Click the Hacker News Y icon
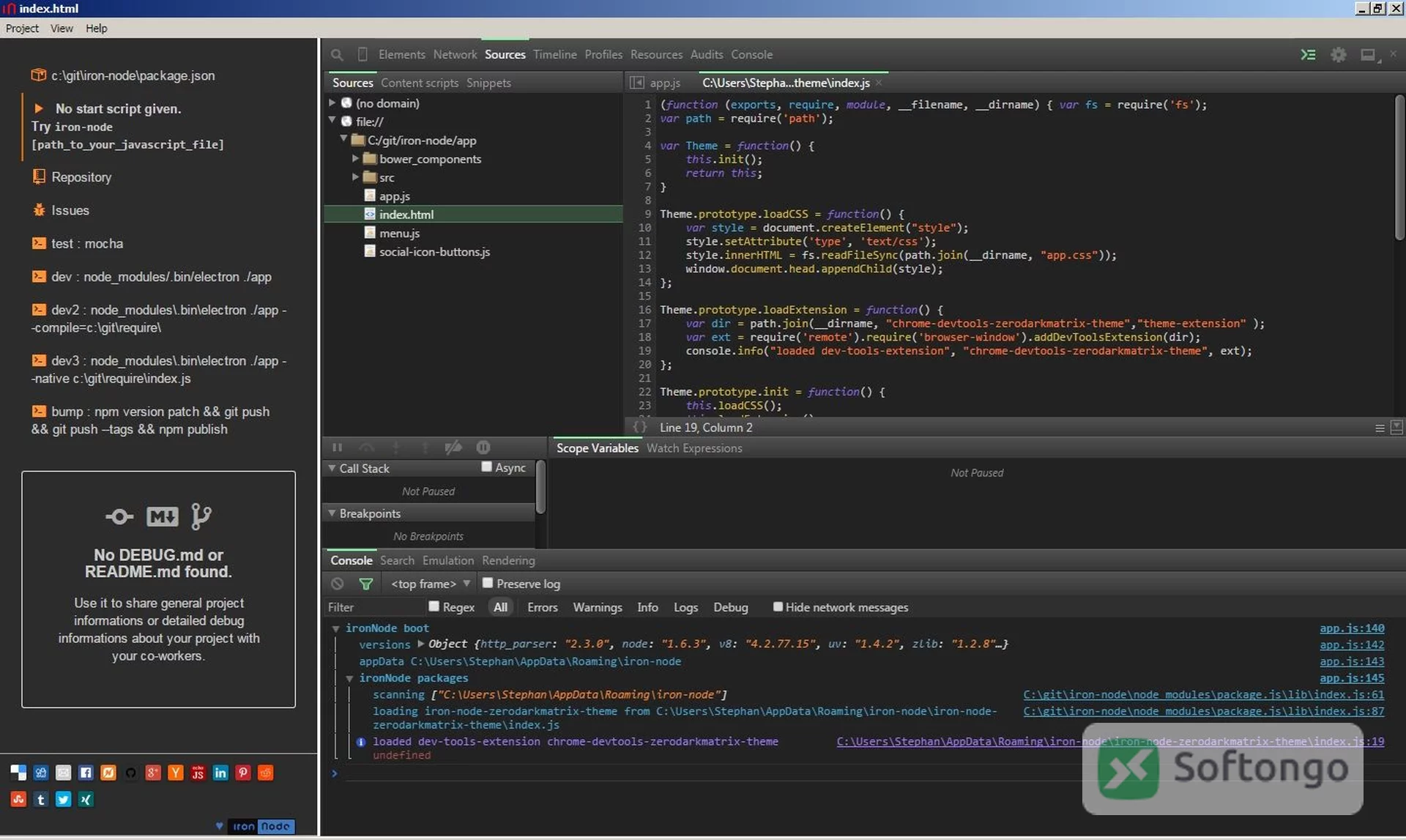Screen dimensions: 1406x840 [176, 773]
